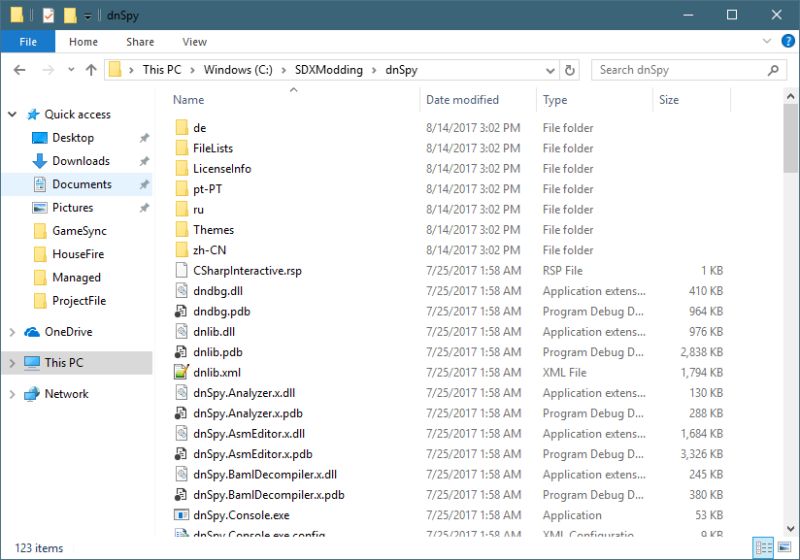
Task: Switch to the Share ribbon tab
Action: point(140,42)
